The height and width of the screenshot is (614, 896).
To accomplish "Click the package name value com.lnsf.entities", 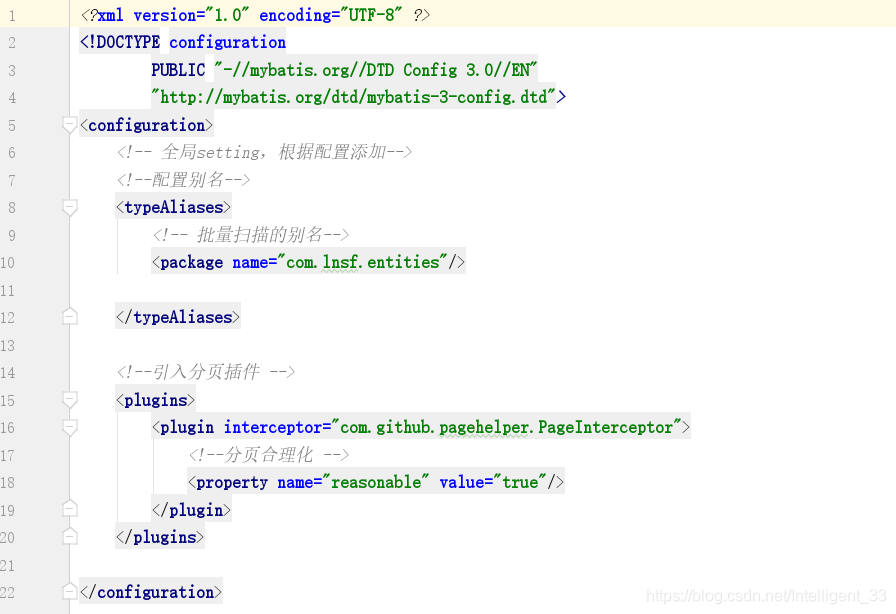I will (x=363, y=262).
